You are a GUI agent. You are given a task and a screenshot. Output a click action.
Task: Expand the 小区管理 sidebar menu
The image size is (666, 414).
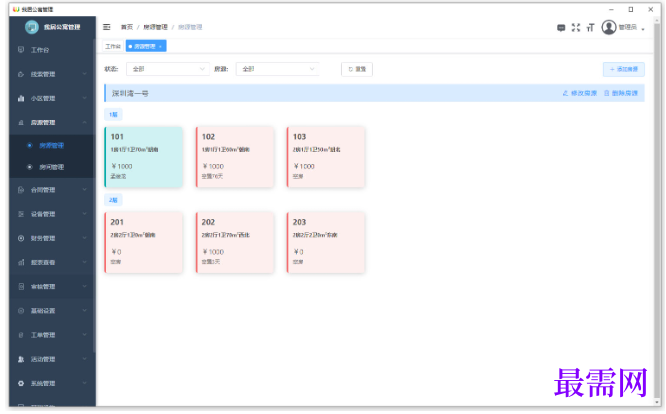click(x=51, y=98)
